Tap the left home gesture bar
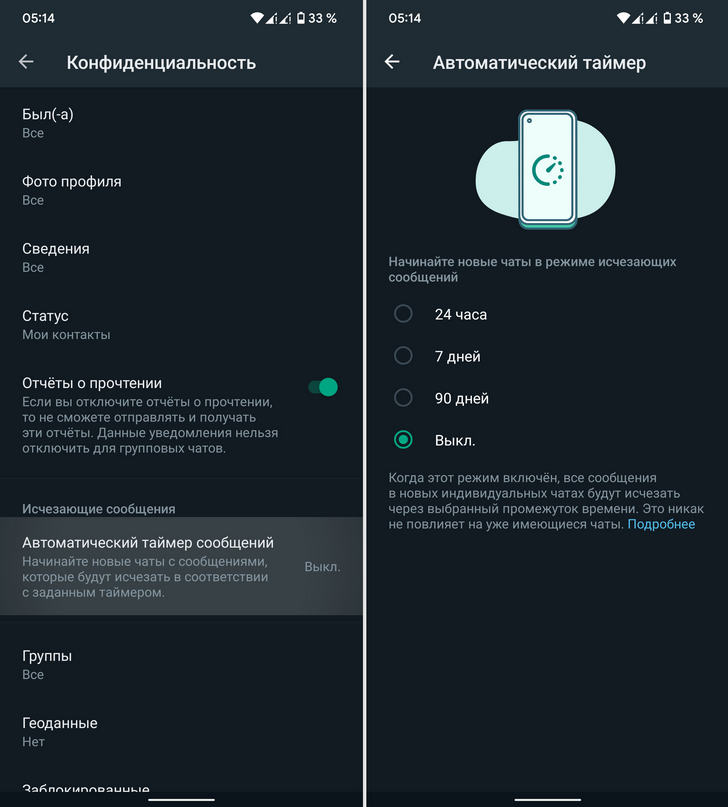 tap(182, 800)
